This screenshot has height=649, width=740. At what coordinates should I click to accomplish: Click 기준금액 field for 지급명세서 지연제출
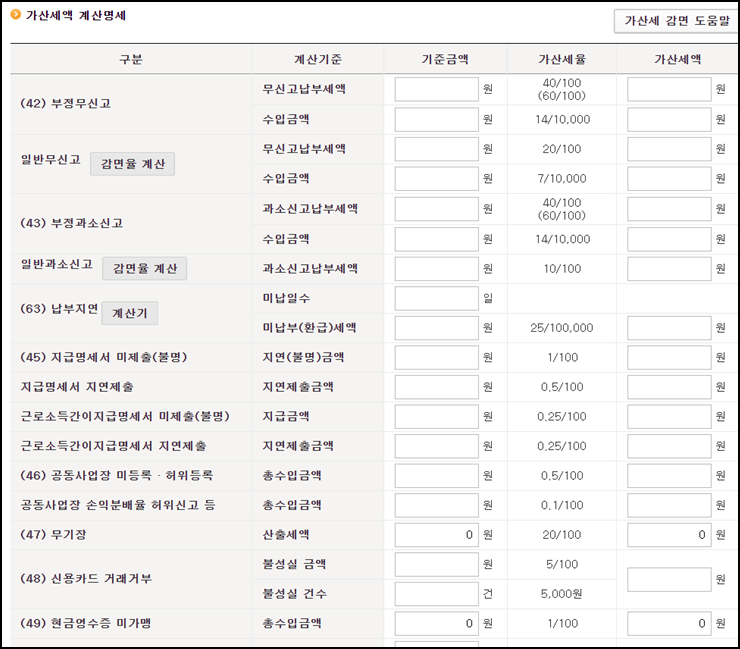437,387
